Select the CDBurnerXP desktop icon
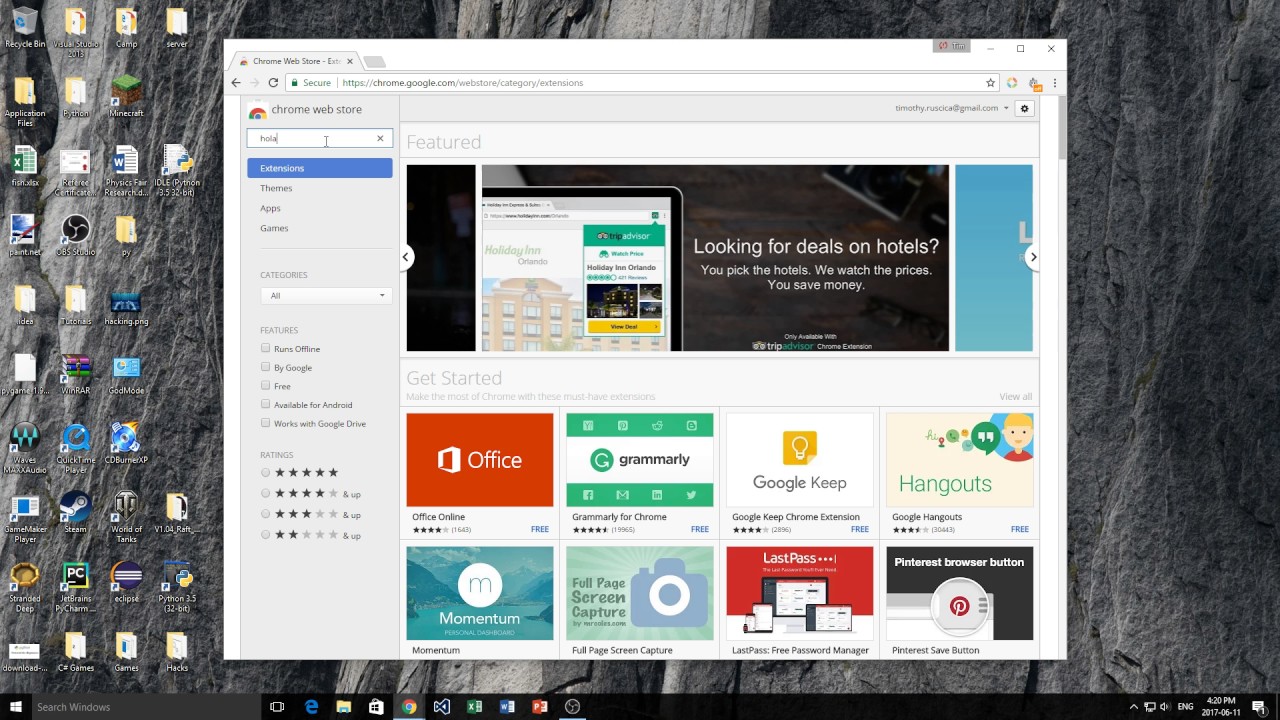Screen dimensions: 1280x720 click(126, 444)
